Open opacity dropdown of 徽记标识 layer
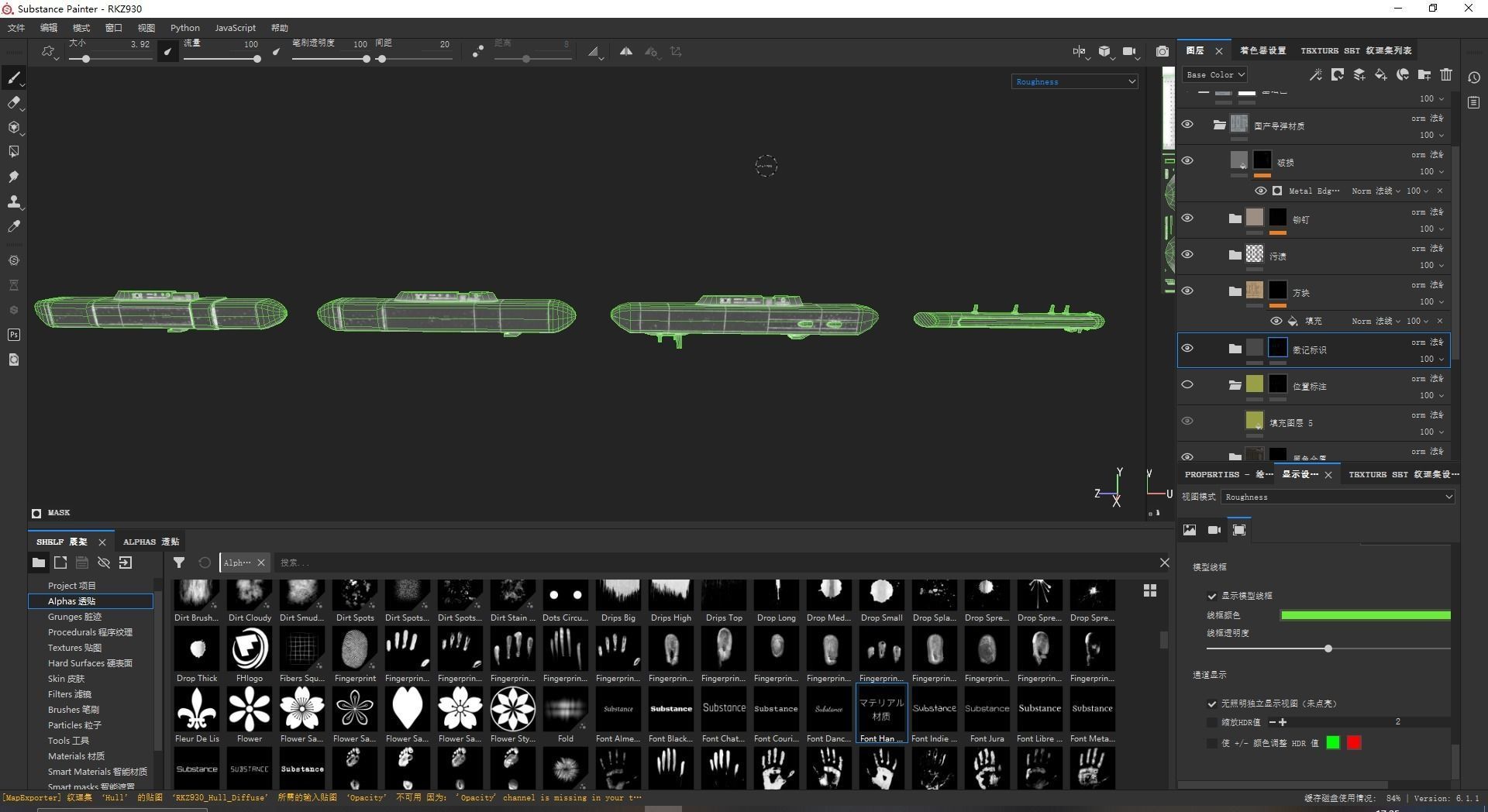The width and height of the screenshot is (1488, 812). click(x=1431, y=359)
